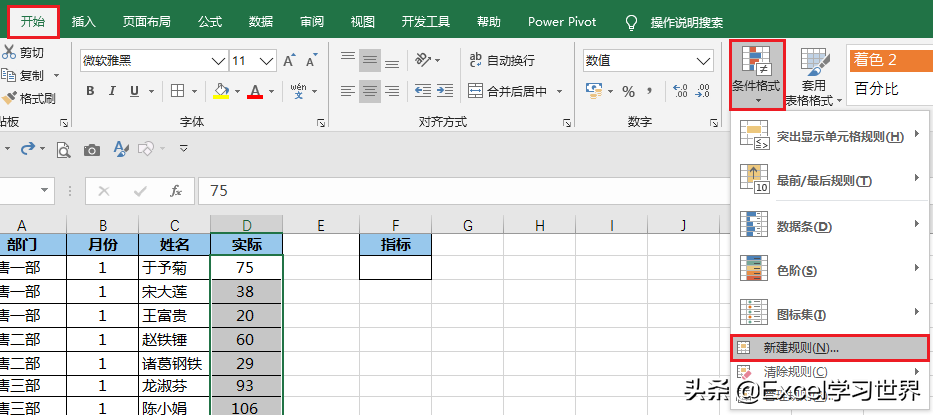
Task: Open 最前/最后规则 submenu
Action: pos(829,180)
